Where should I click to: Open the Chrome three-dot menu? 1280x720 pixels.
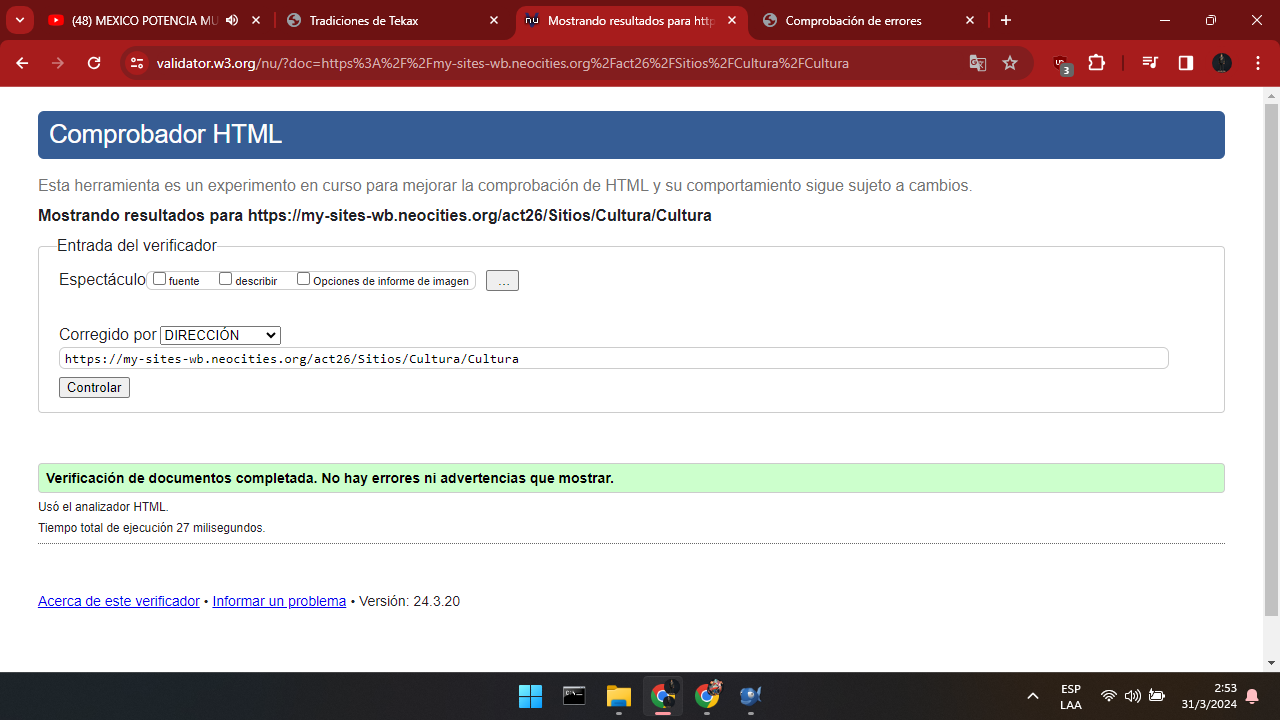pos(1256,63)
